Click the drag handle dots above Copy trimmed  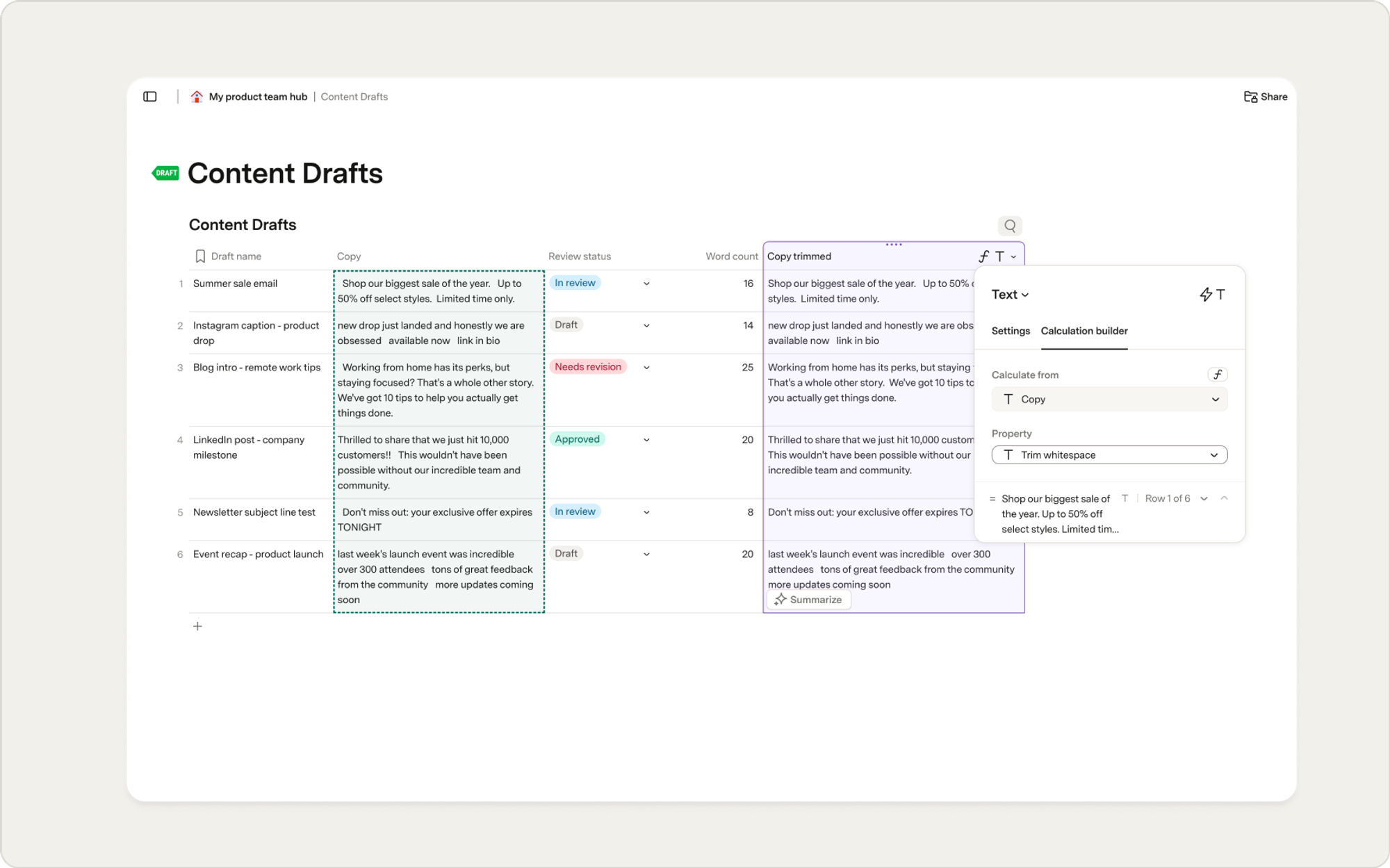894,245
